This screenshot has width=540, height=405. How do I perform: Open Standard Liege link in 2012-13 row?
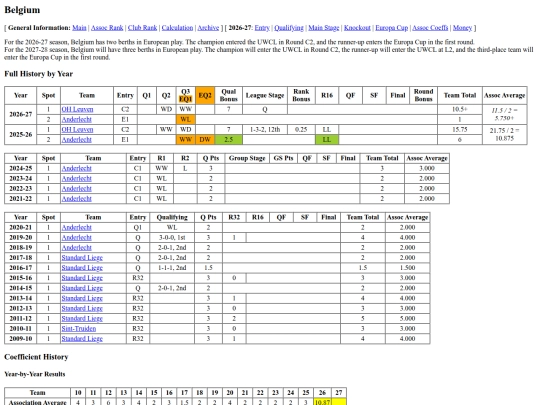pyautogui.click(x=82, y=308)
